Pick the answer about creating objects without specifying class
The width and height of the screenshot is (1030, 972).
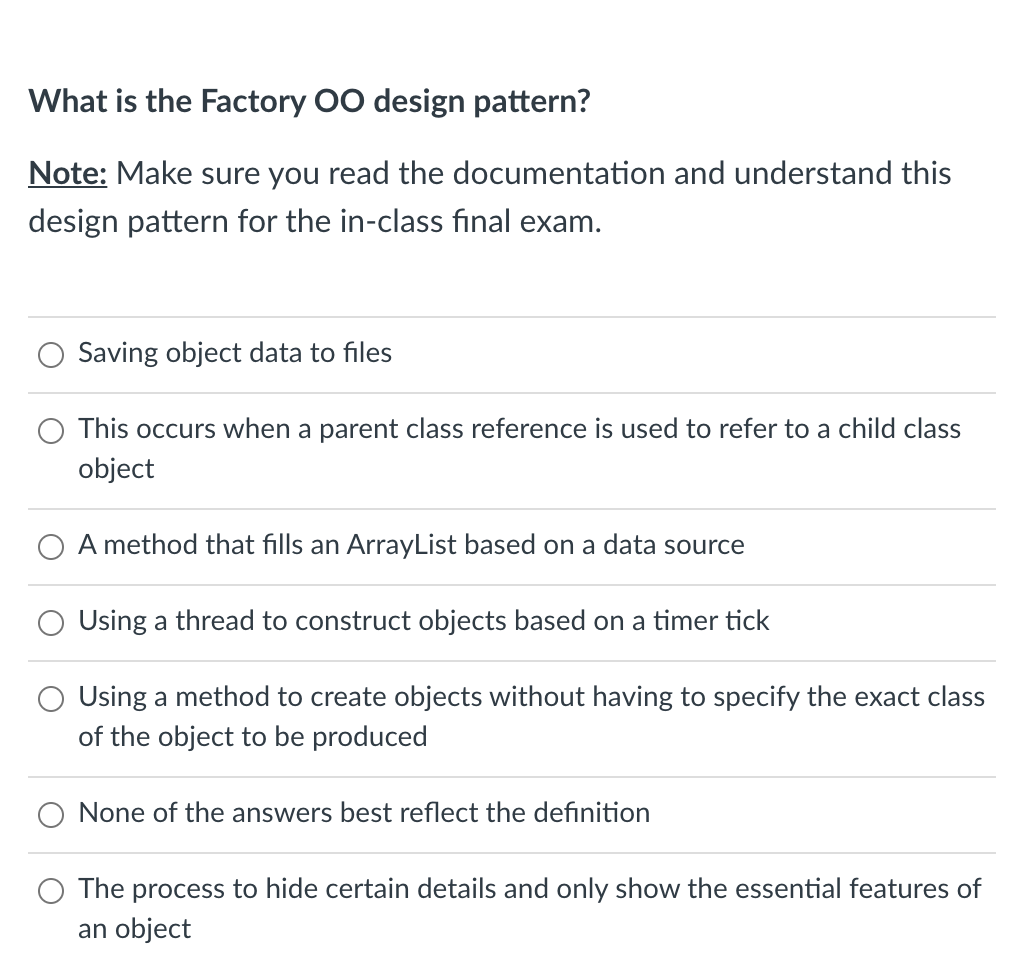tap(51, 698)
